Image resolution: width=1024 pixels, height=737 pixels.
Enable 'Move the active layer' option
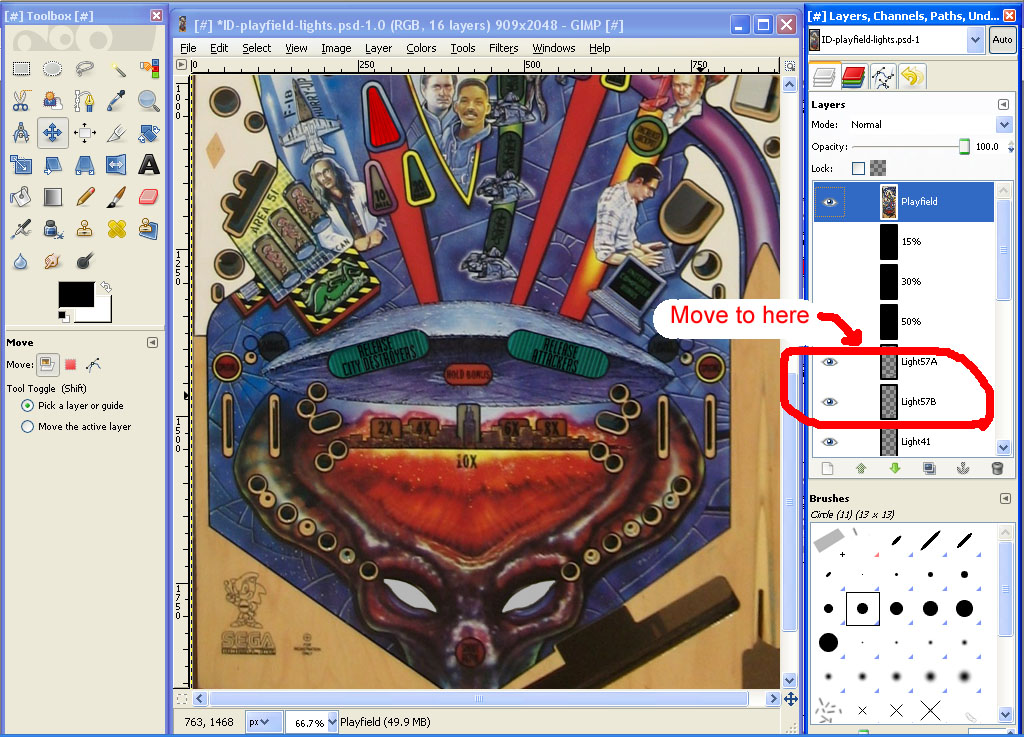point(28,427)
